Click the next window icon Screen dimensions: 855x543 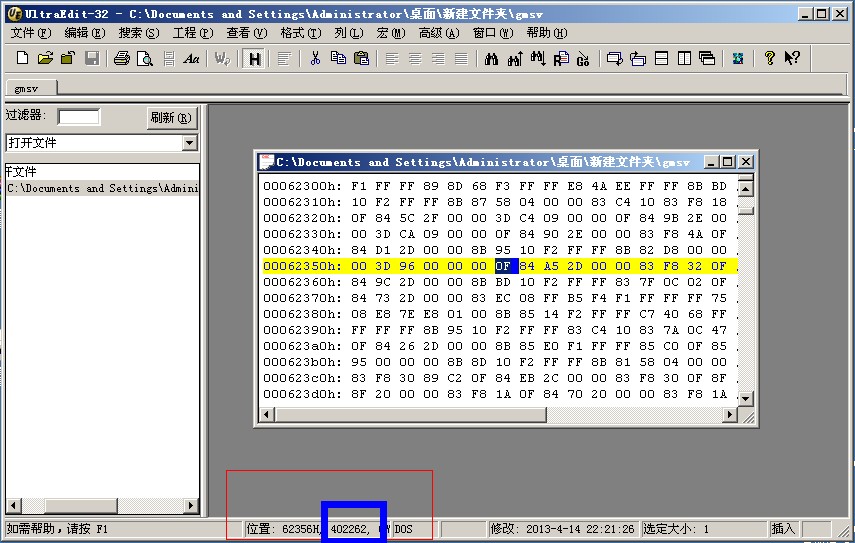click(615, 58)
